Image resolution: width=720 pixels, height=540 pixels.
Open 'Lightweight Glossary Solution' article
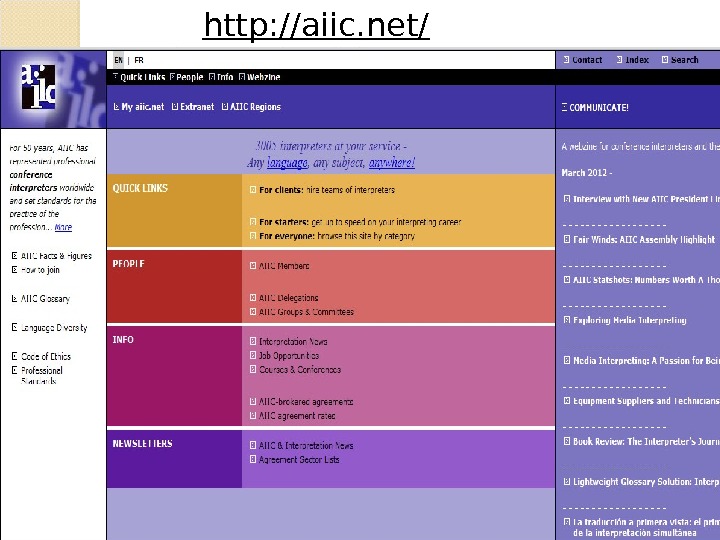click(x=646, y=482)
